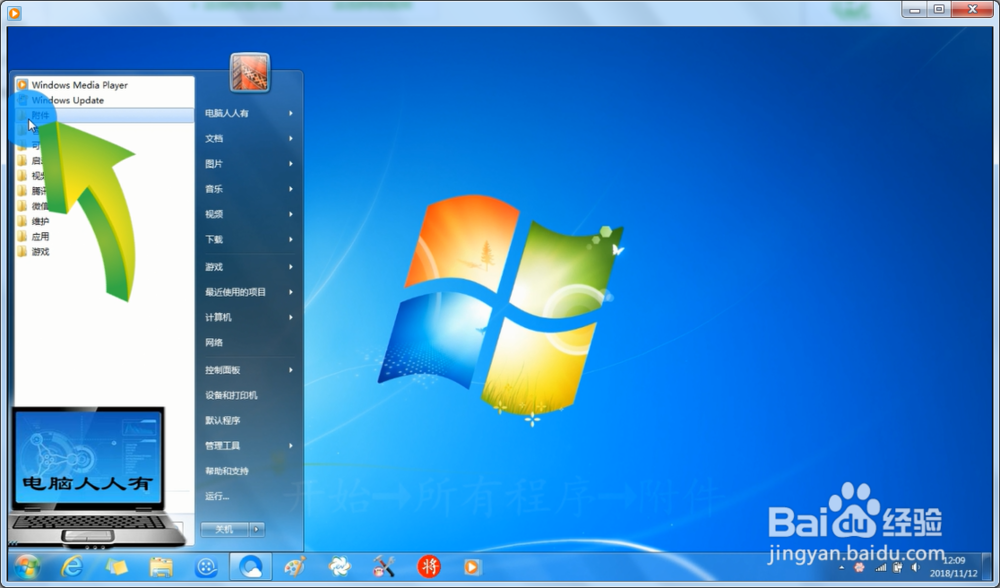
Task: Expand the arrow beside 控制面板
Action: [291, 370]
